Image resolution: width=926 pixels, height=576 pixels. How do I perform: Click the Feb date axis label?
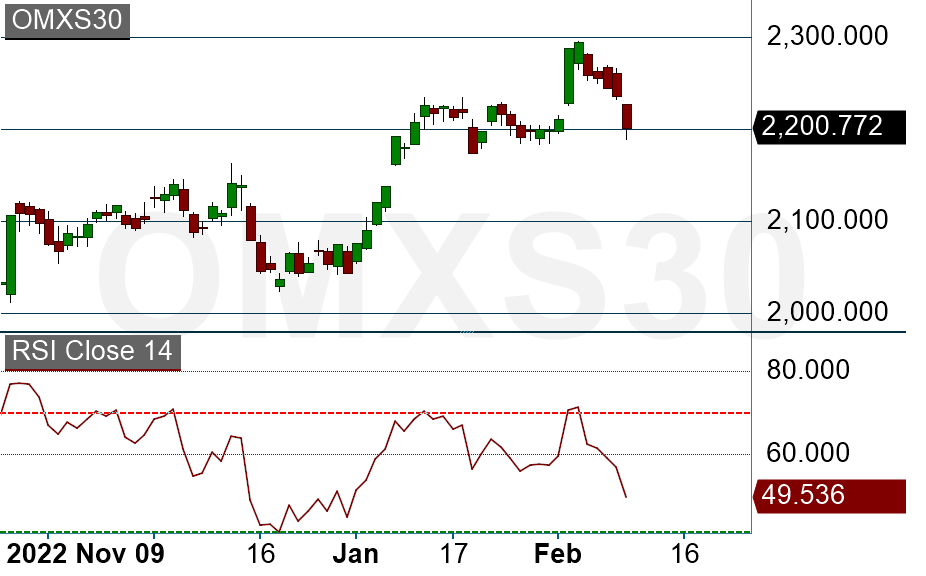(557, 554)
